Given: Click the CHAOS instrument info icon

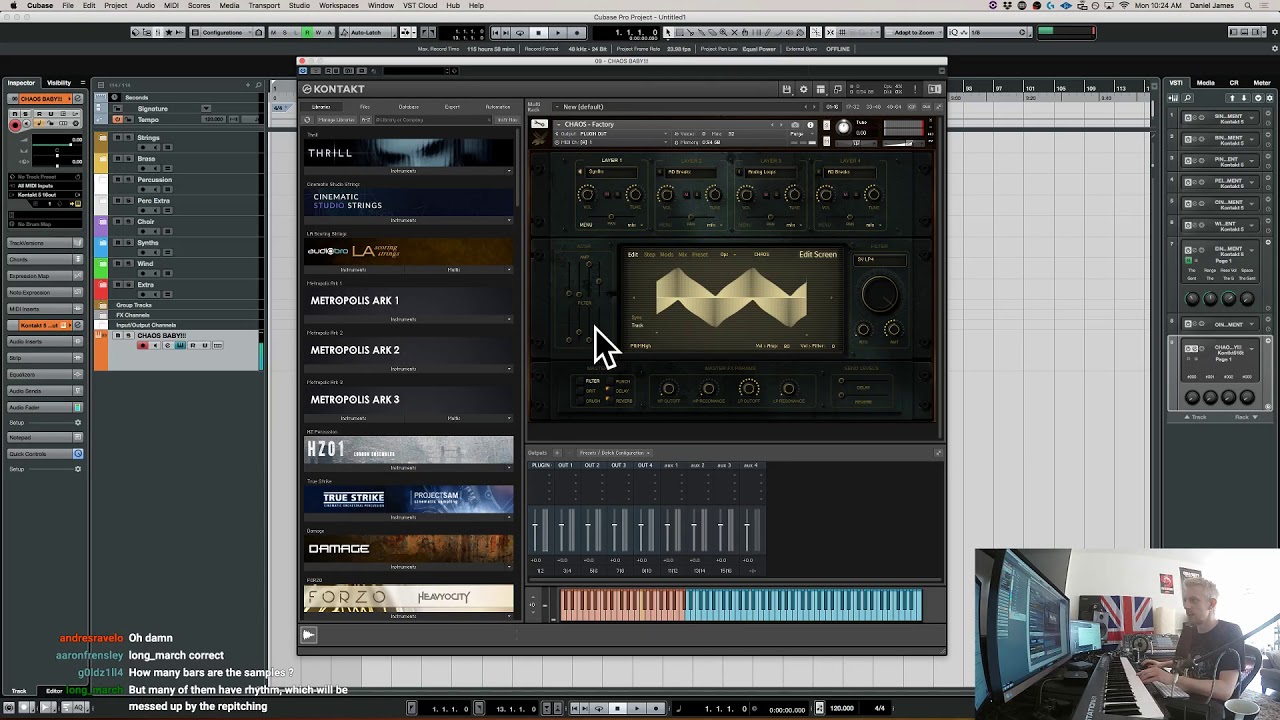Looking at the screenshot, I should coord(810,125).
